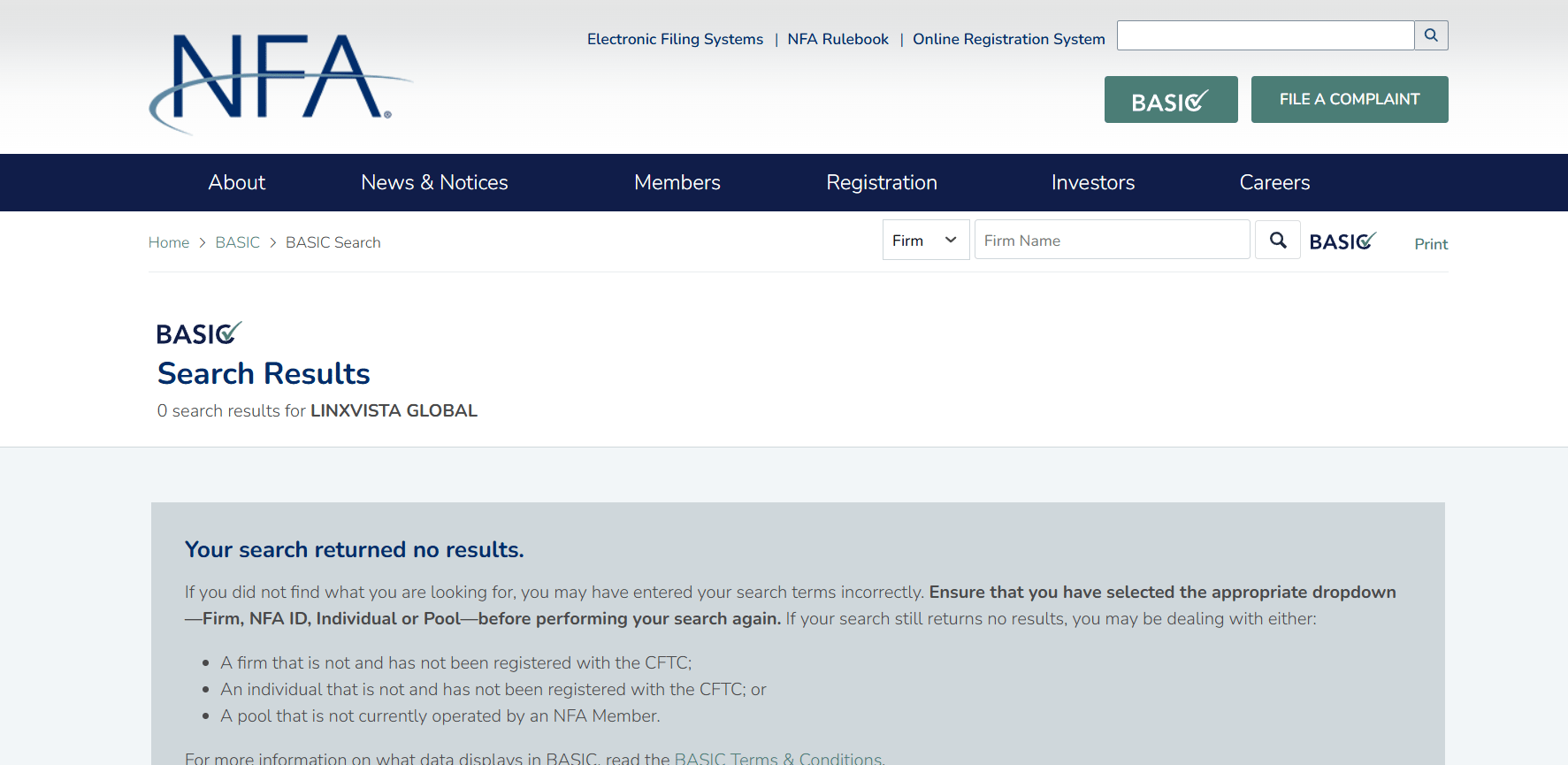The image size is (1568, 765).
Task: Click the Search Results heading
Action: (x=264, y=373)
